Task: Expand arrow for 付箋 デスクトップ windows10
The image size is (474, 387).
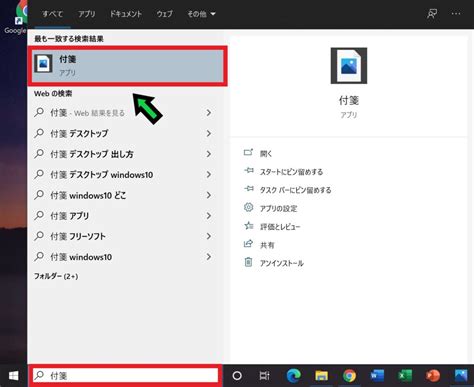Action: tap(209, 174)
